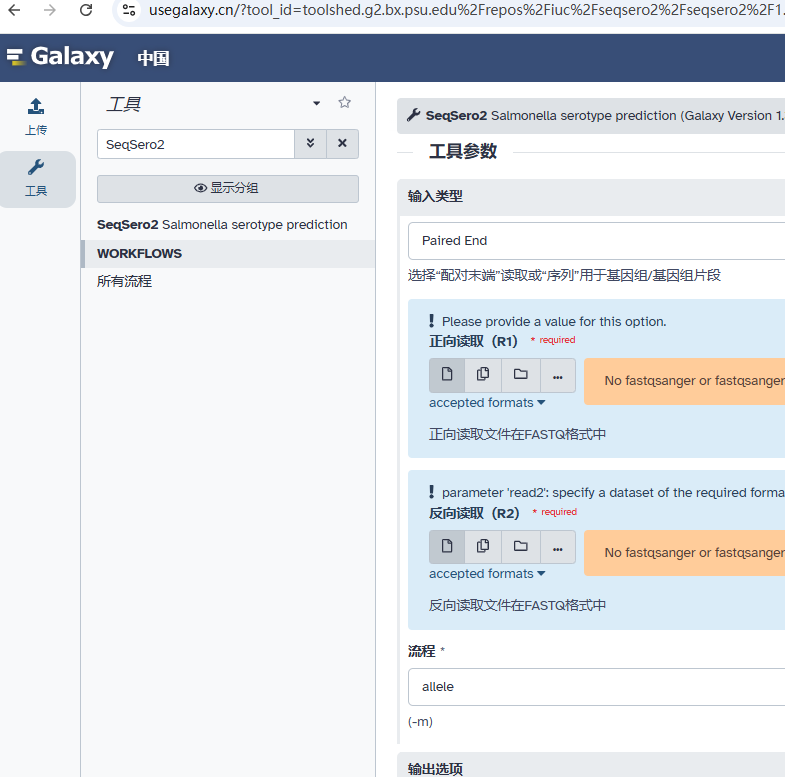Open SeqSero2 Salmonella serotype prediction tool link
This screenshot has width=785, height=777.
pos(222,224)
